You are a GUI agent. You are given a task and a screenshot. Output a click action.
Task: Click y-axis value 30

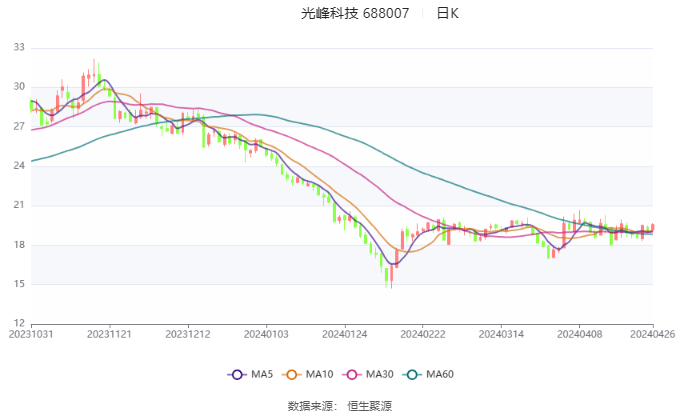pyautogui.click(x=19, y=87)
